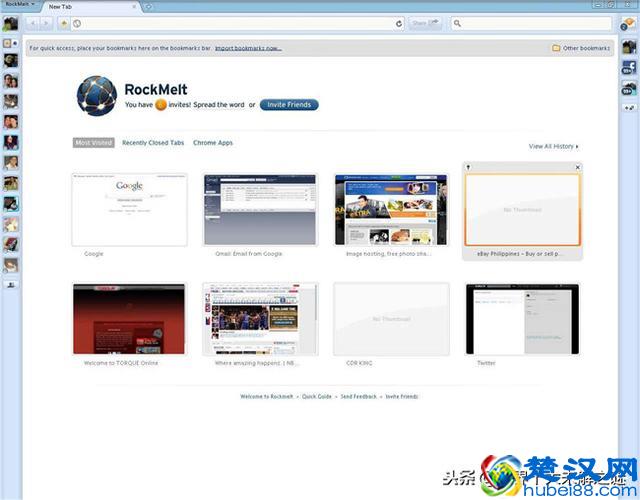This screenshot has width=640, height=500.
Task: Open the Other bookmarks folder
Action: (x=581, y=47)
